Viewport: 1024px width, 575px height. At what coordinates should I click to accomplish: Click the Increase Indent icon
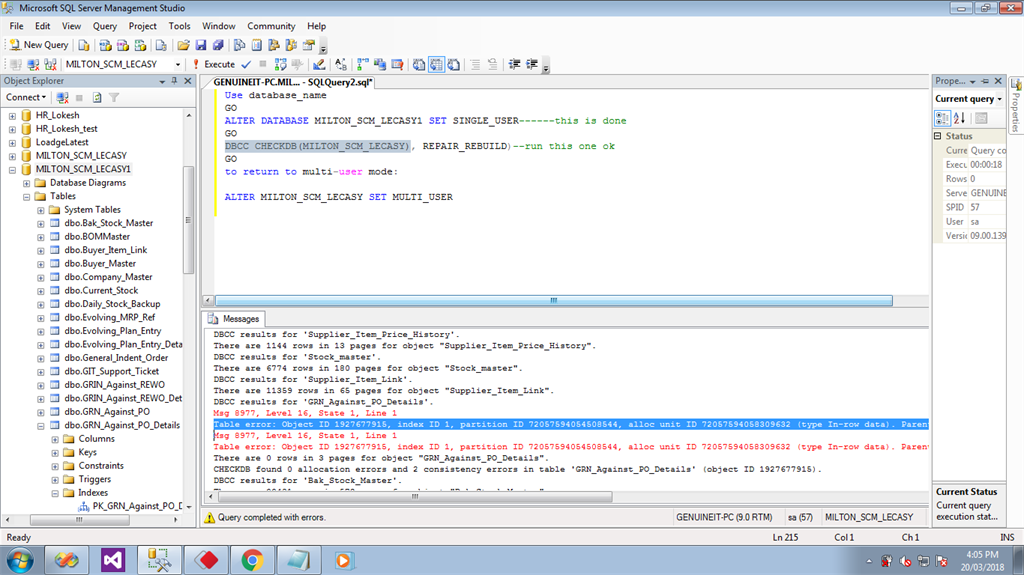(532, 64)
